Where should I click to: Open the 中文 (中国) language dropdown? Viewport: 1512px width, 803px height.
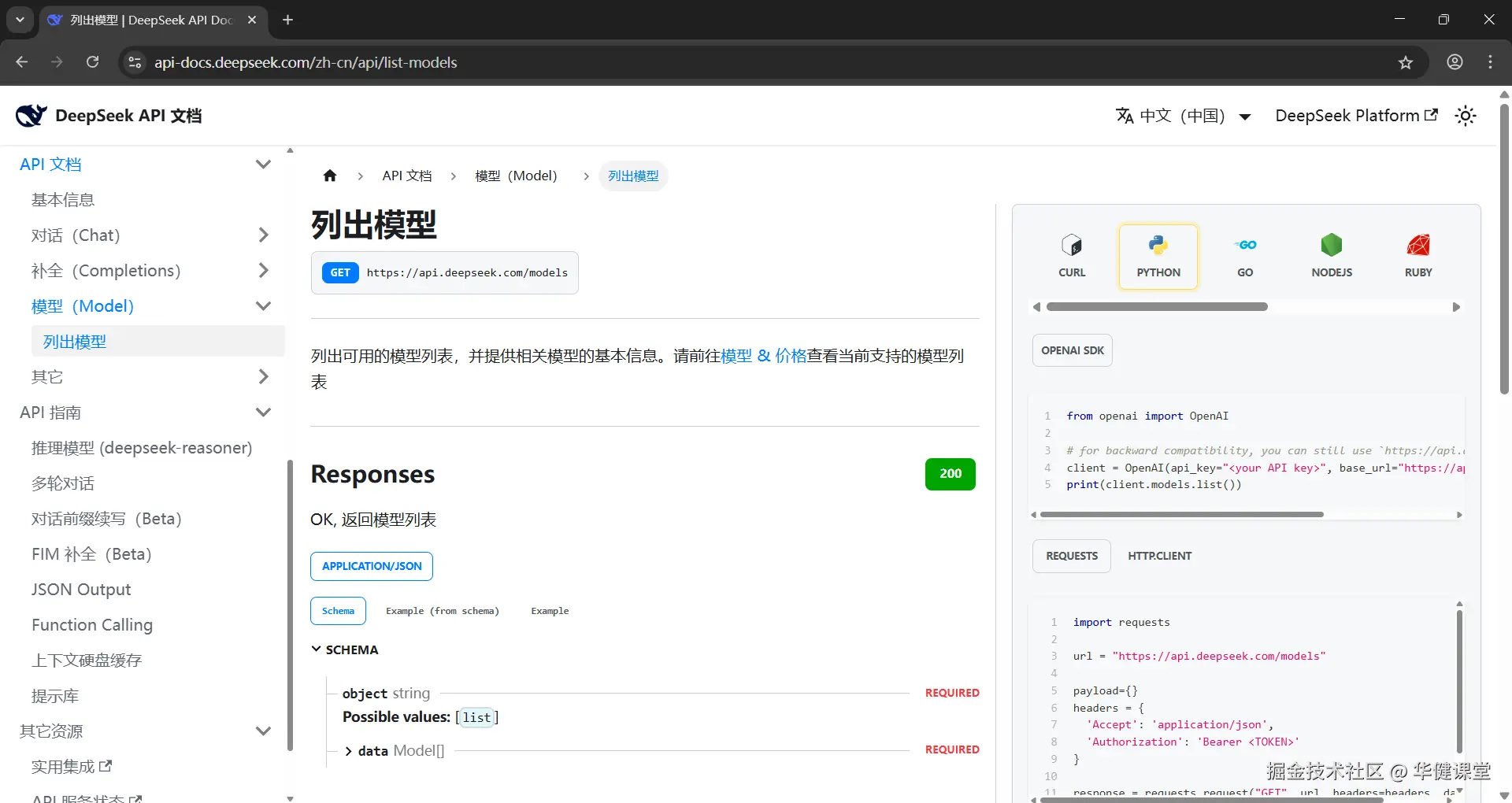click(x=1184, y=116)
